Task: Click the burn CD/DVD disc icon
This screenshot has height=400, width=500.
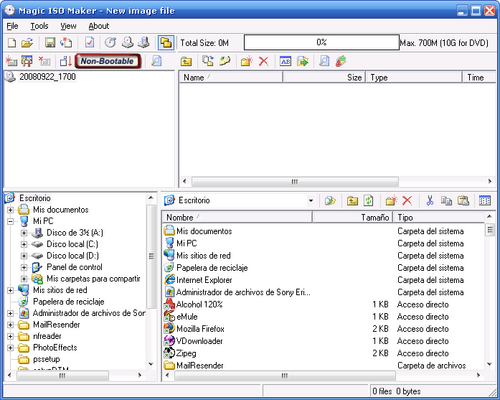Action: pos(110,43)
